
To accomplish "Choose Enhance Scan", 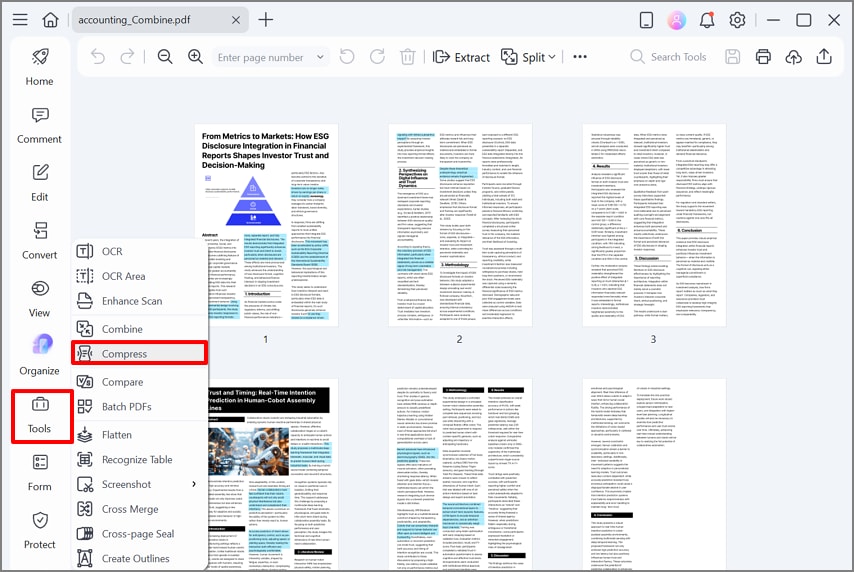I will [x=141, y=301].
